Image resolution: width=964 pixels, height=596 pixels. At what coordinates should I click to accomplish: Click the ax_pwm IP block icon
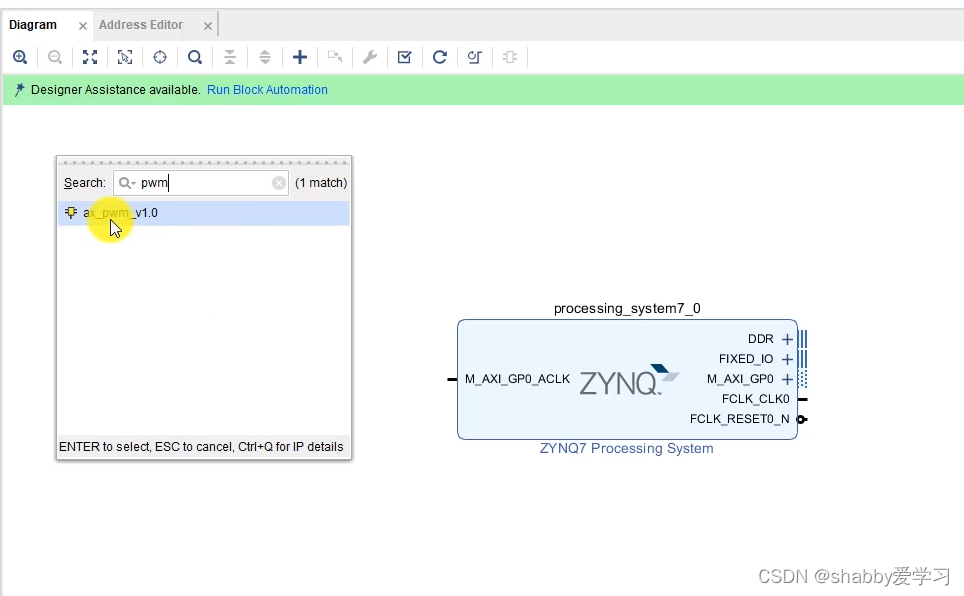click(71, 213)
